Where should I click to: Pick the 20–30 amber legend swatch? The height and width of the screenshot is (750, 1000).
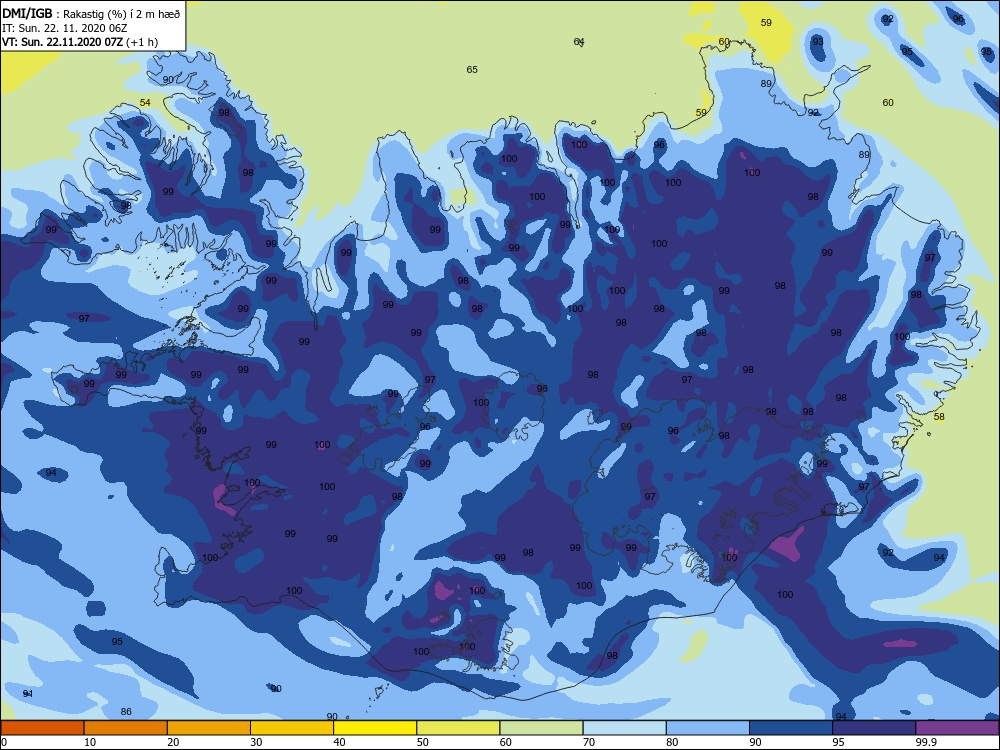click(209, 728)
